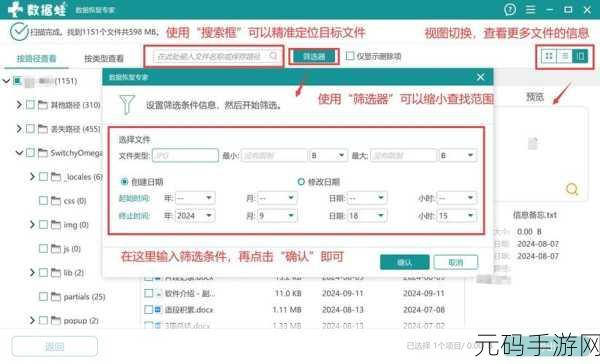Tick the img (0) folder checkbox
Screen dimensions: 600x364
click(x=44, y=225)
